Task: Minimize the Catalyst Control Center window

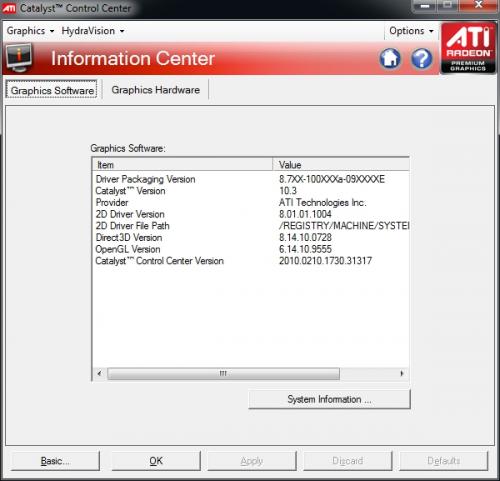Action: pos(425,6)
